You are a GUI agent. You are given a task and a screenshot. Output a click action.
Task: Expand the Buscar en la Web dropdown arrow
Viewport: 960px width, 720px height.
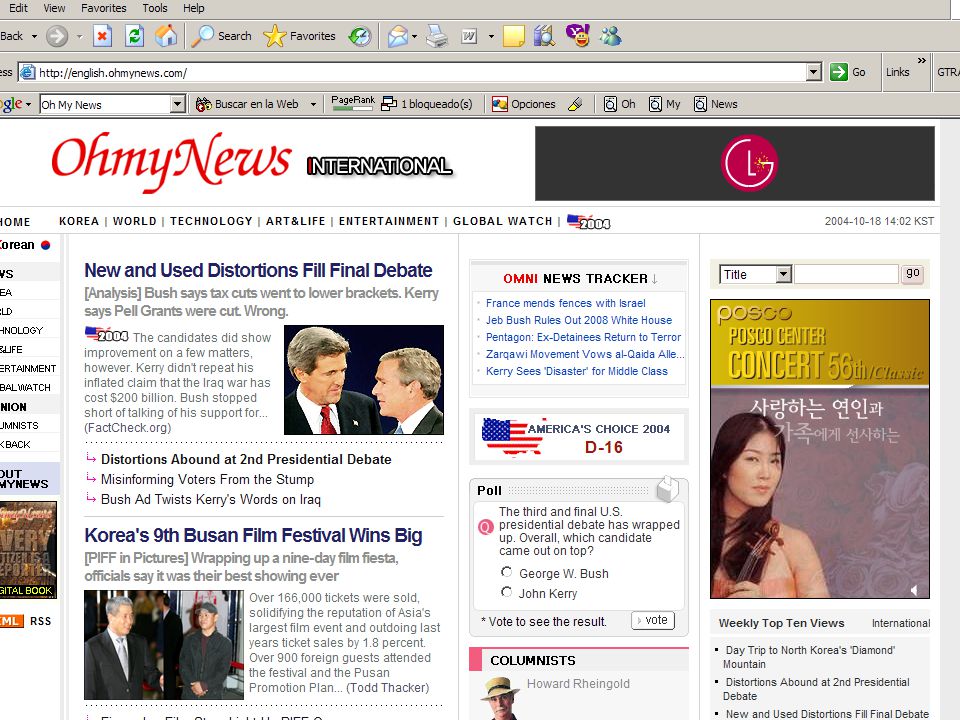point(313,104)
